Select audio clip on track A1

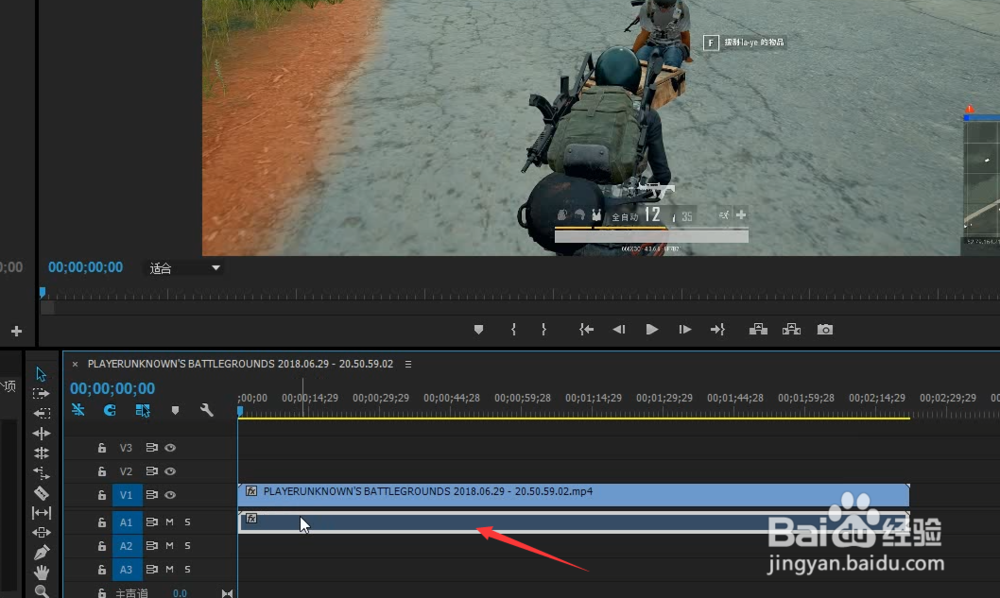[573, 522]
